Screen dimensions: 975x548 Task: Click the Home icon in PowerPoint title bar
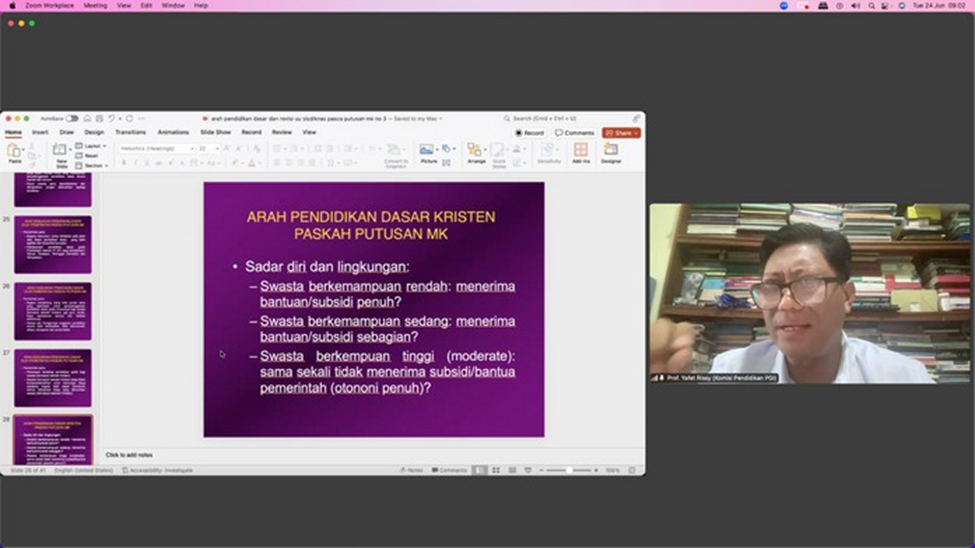click(x=87, y=118)
